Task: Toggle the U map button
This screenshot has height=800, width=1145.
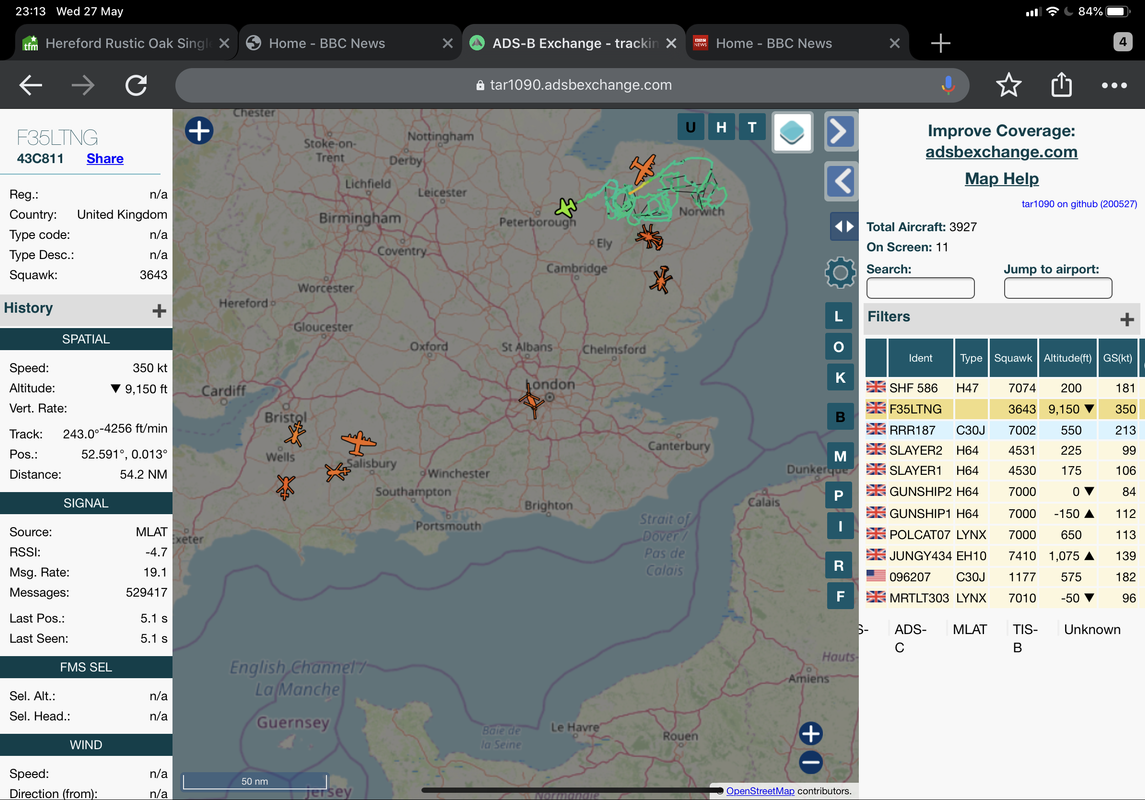Action: (690, 128)
